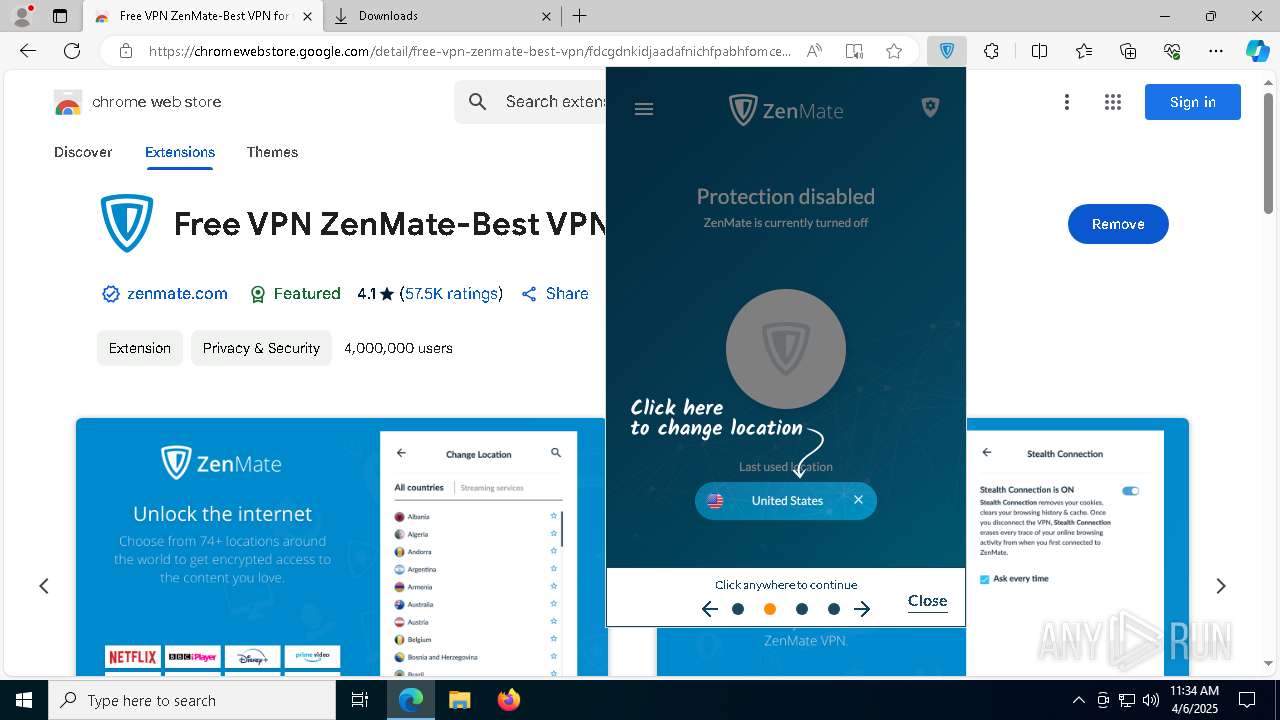This screenshot has height=720, width=1280.
Task: Open notification center icon
Action: click(1247, 700)
